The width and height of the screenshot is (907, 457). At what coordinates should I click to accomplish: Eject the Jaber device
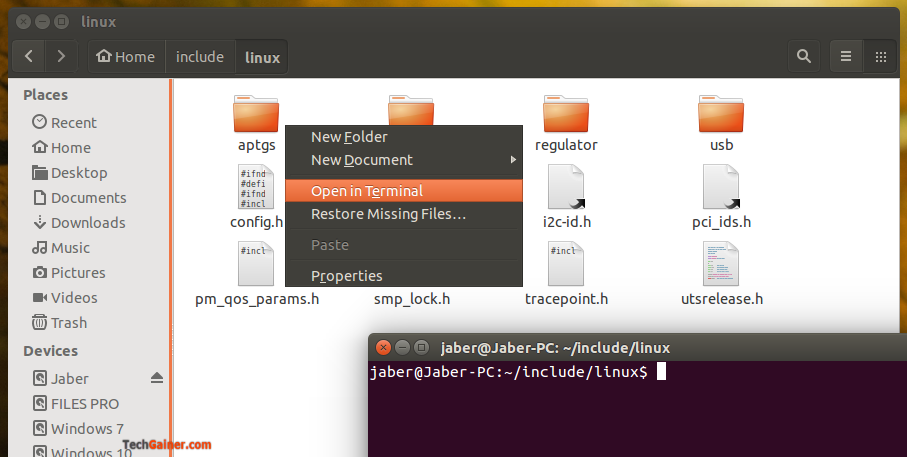156,378
